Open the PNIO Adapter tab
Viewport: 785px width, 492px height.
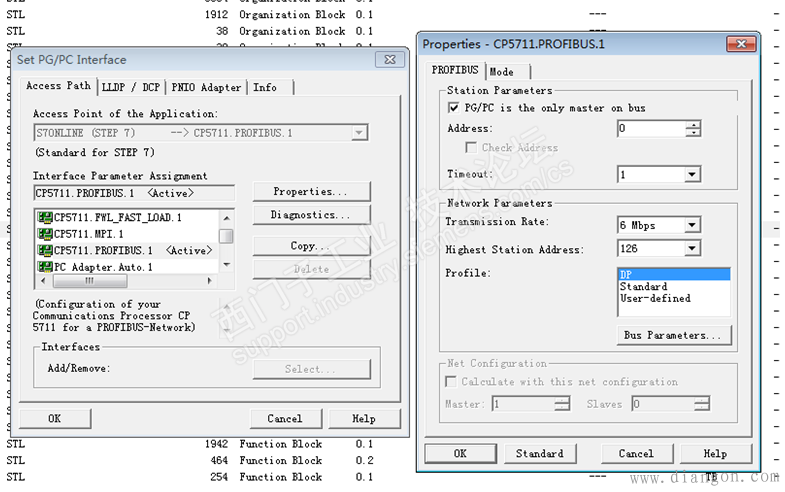pyautogui.click(x=206, y=87)
